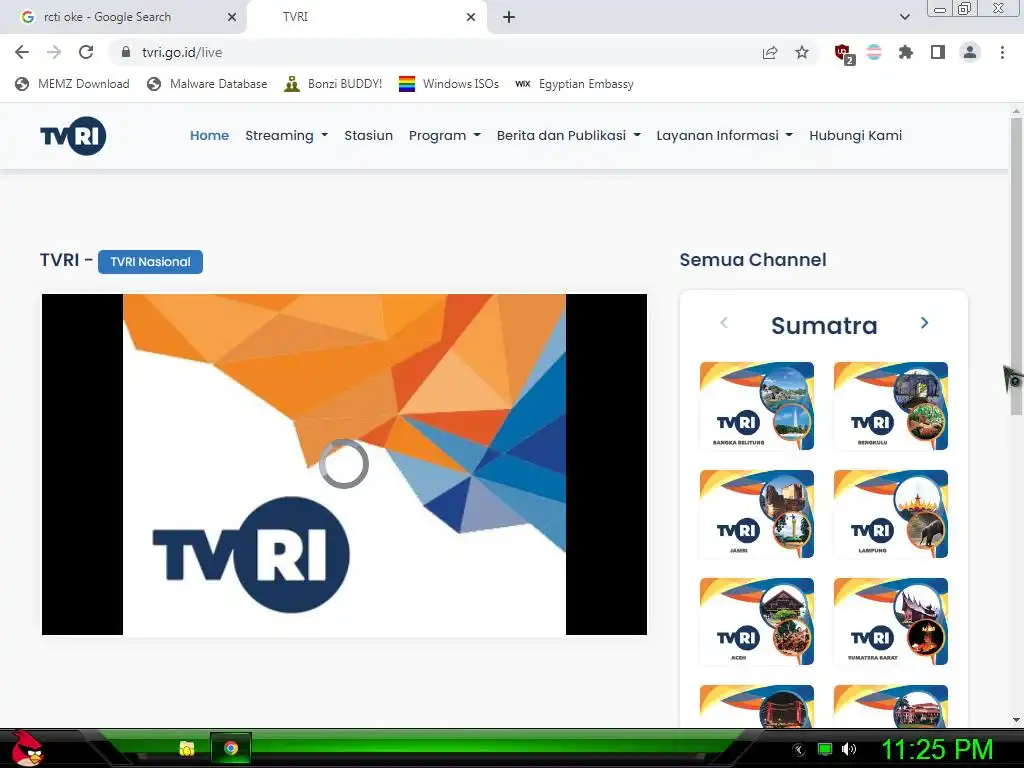Open the Extensions puzzle piece menu
The image size is (1024, 768).
pos(905,52)
